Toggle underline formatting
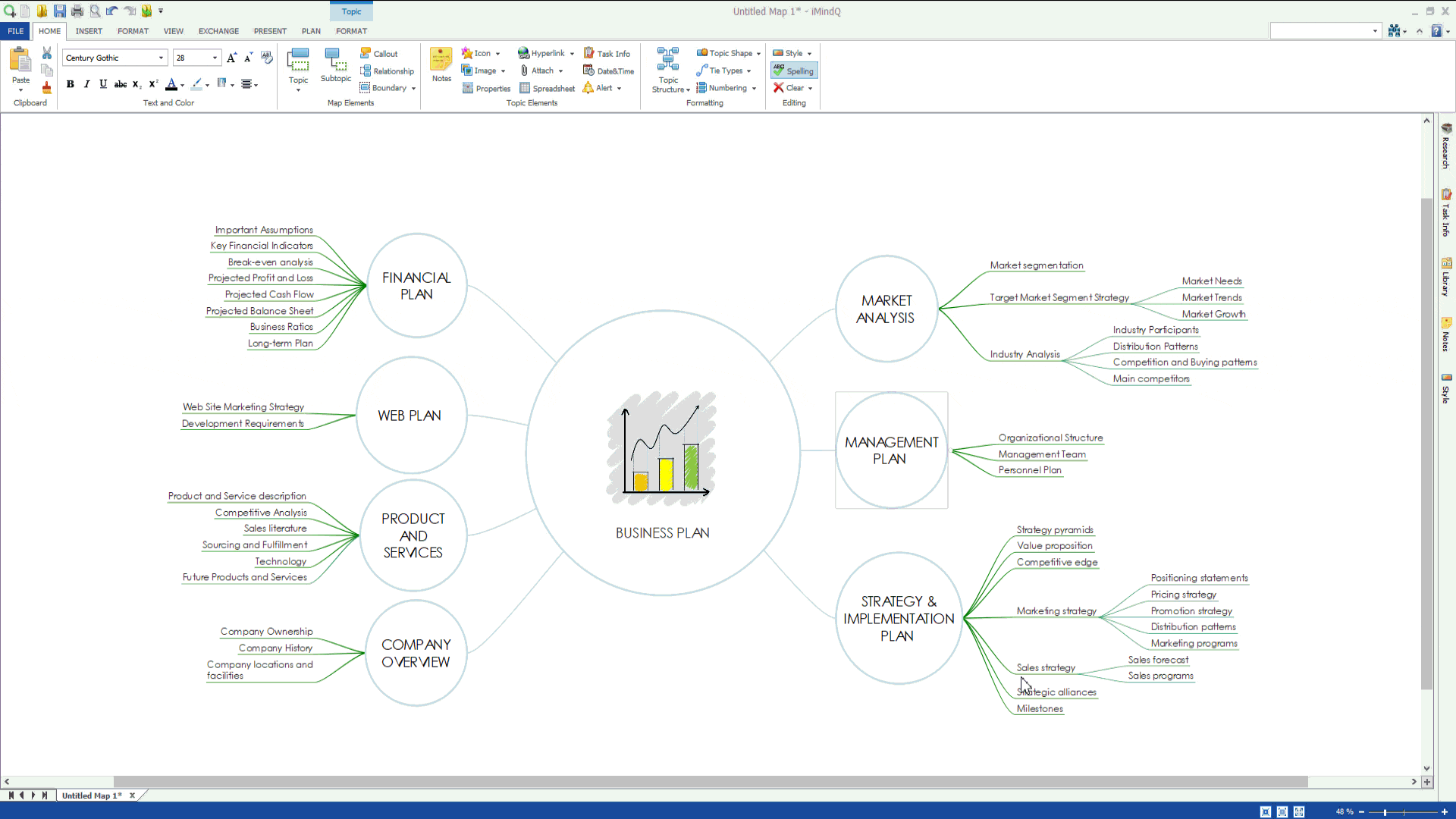Image resolution: width=1456 pixels, height=819 pixels. (103, 84)
